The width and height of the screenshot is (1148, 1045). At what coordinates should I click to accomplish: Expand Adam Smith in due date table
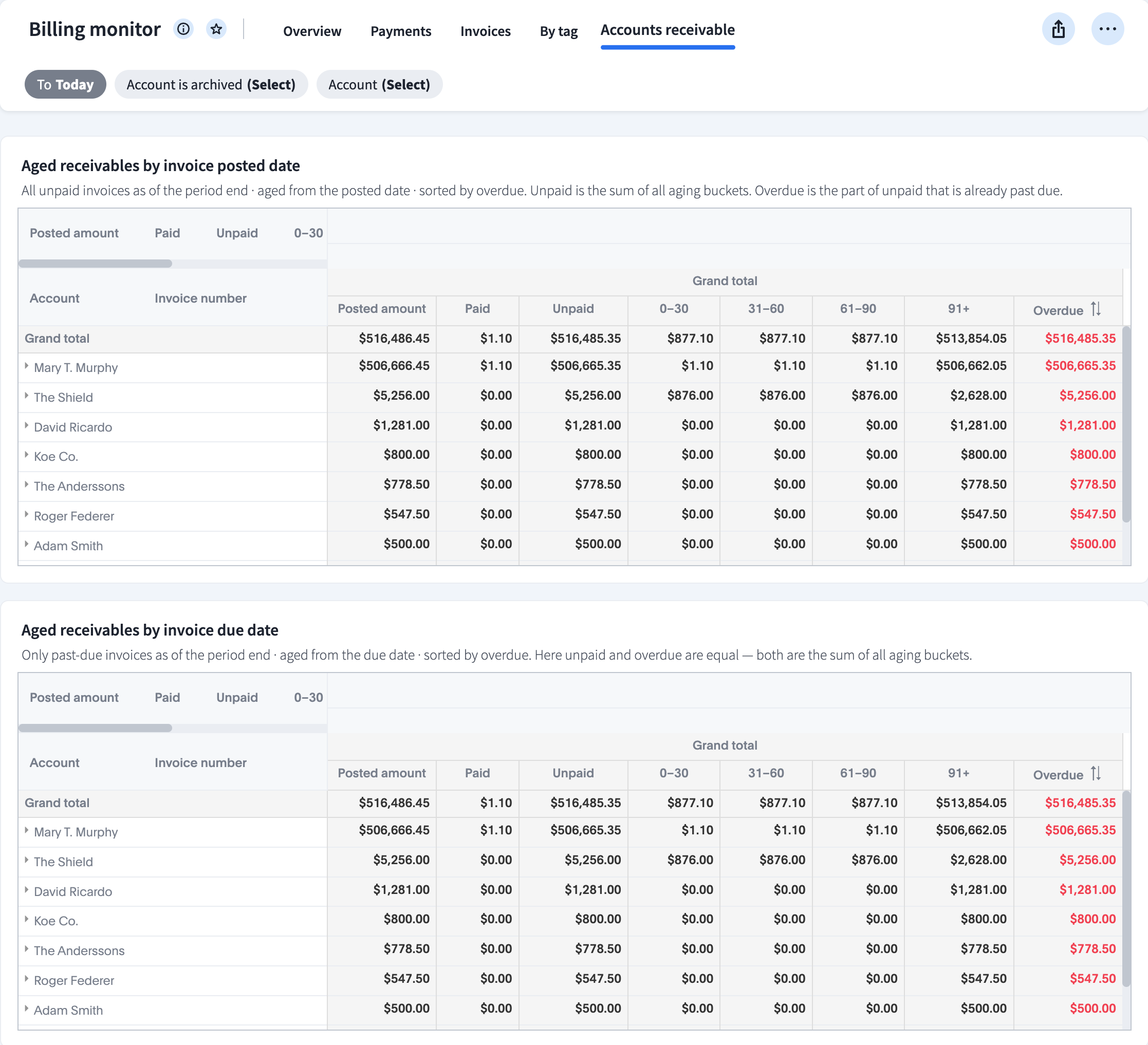[x=27, y=1009]
